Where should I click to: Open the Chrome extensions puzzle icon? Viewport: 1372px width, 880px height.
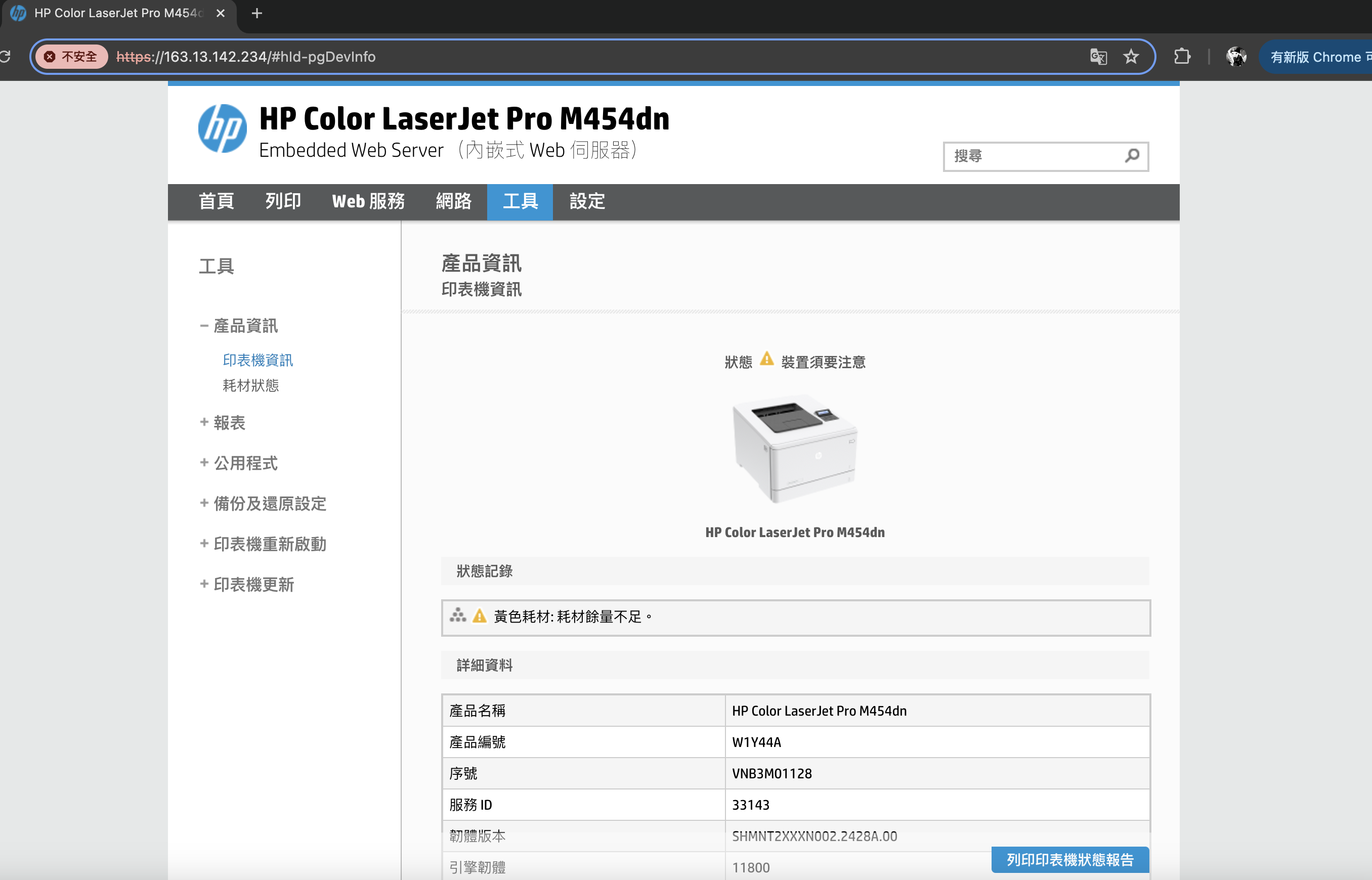pyautogui.click(x=1182, y=57)
